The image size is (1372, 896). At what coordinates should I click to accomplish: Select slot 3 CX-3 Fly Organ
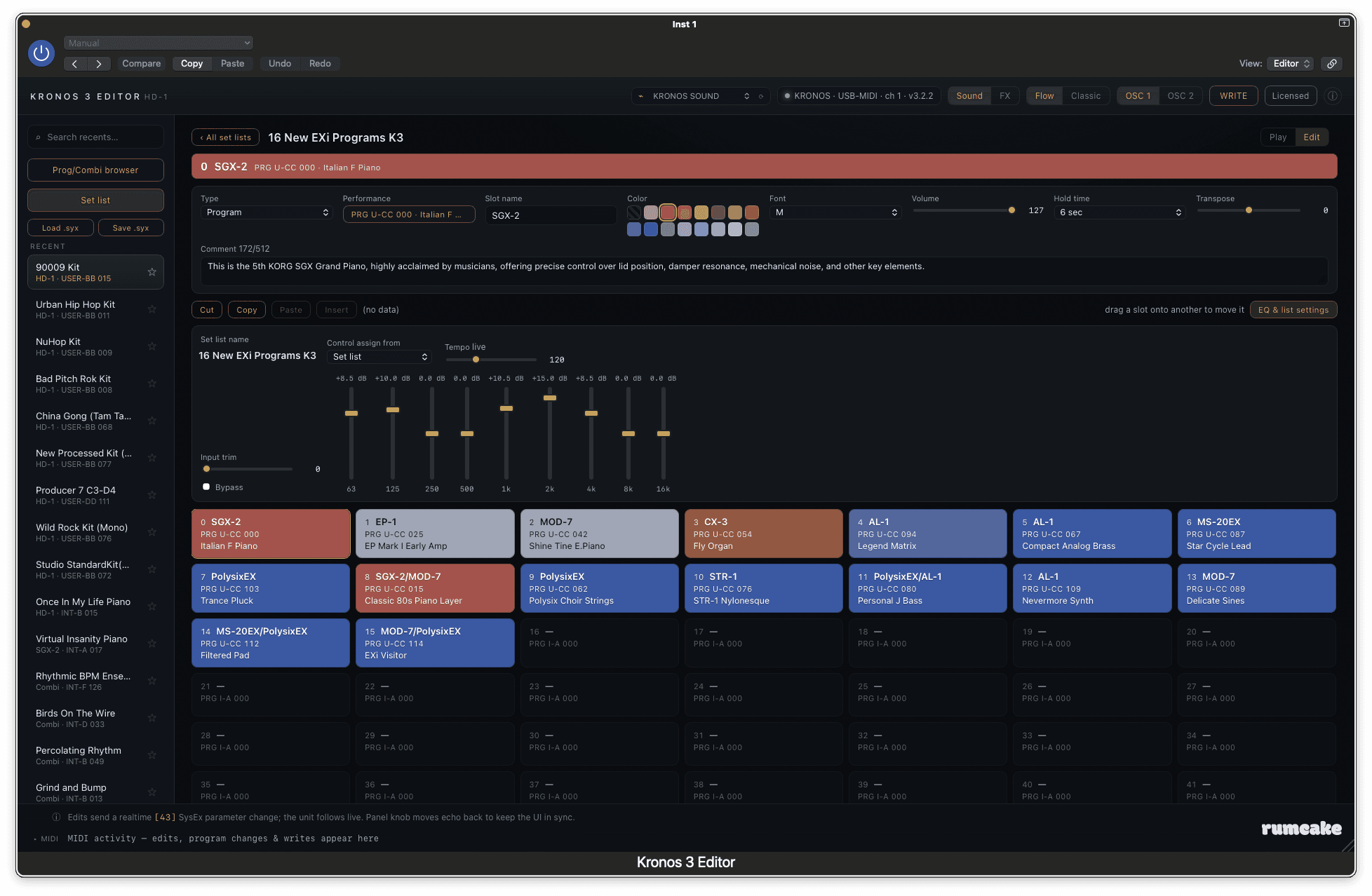[763, 534]
